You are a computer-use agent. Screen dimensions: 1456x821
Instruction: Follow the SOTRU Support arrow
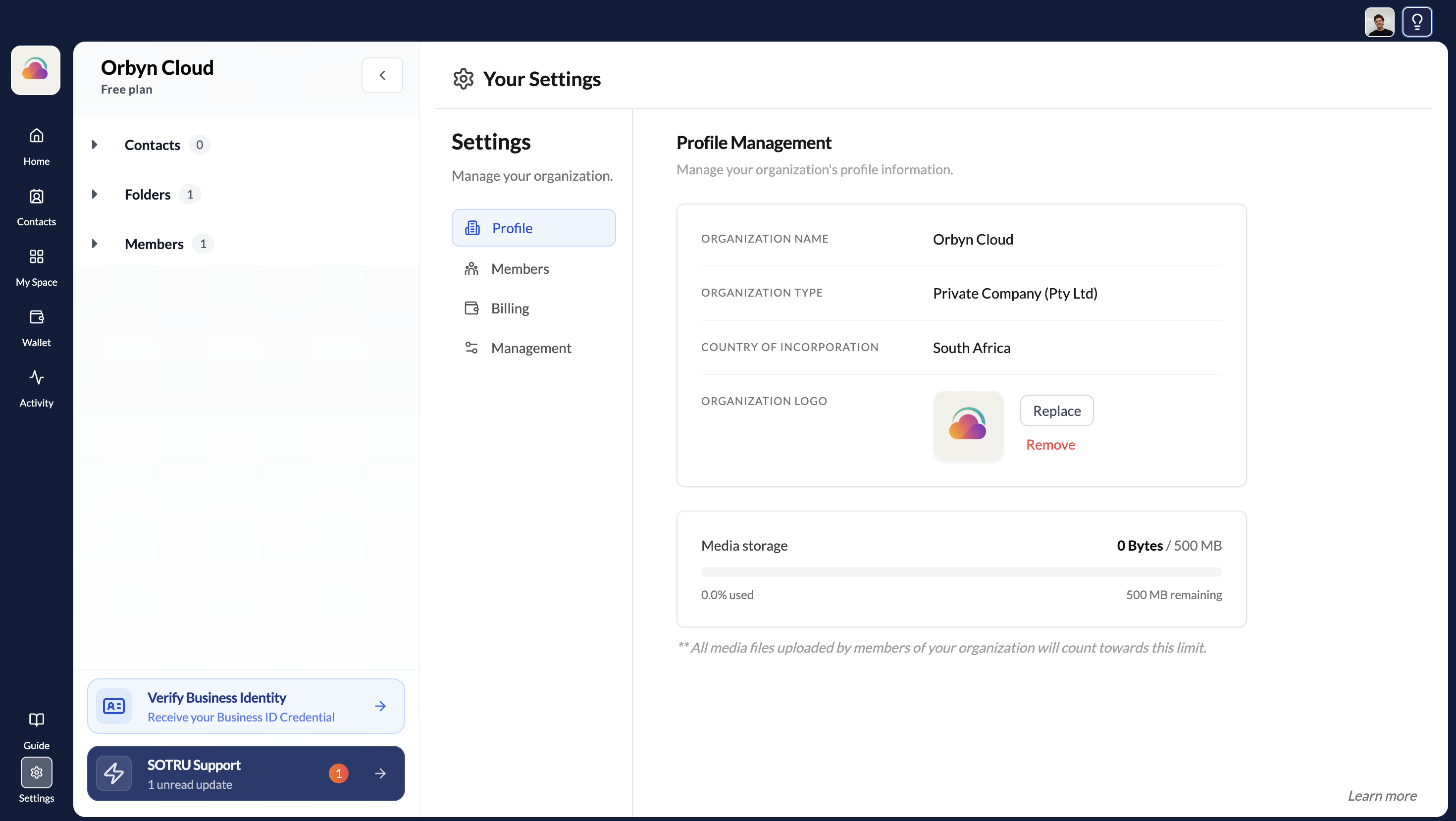tap(380, 773)
